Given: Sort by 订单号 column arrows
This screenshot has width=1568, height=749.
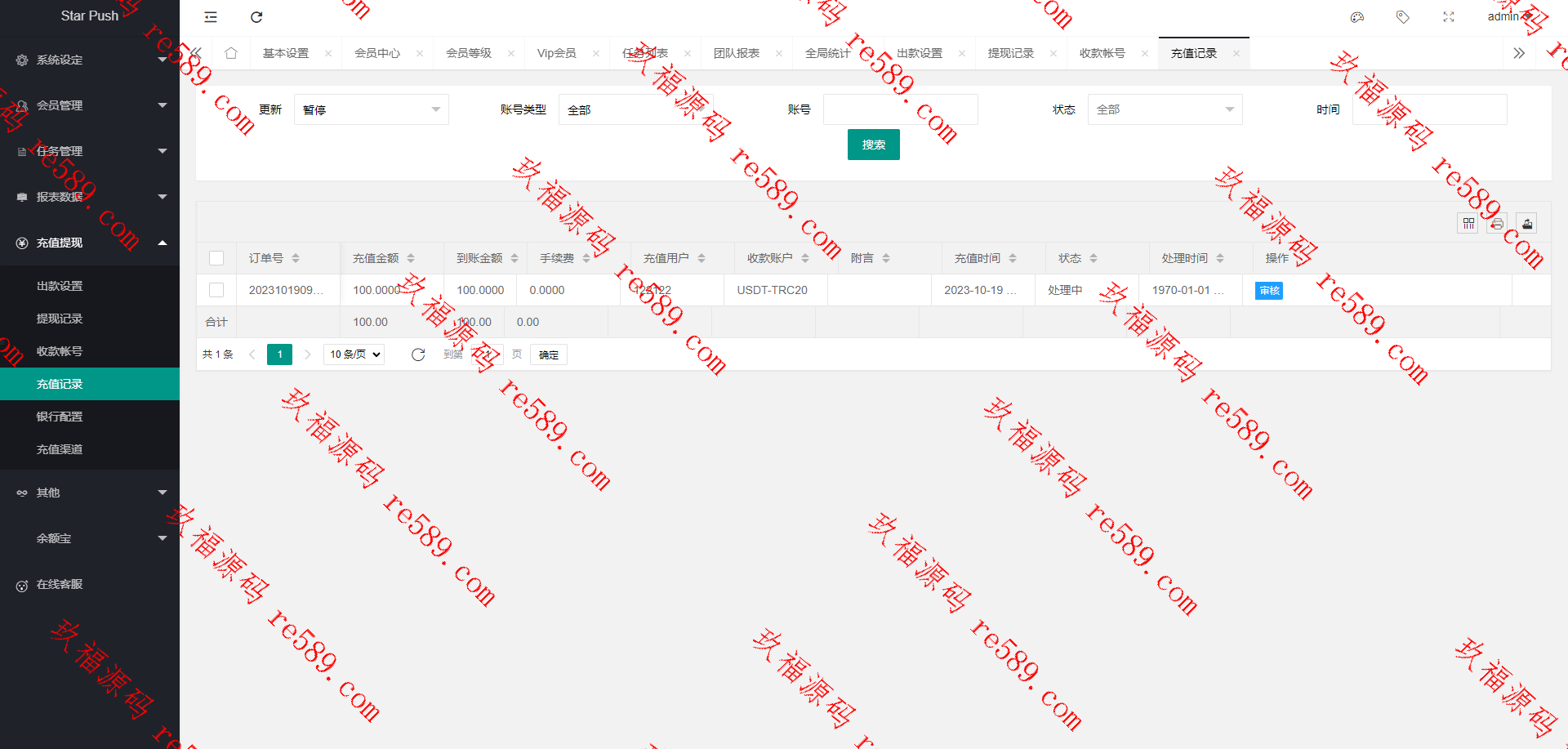Looking at the screenshot, I should pyautogui.click(x=296, y=258).
